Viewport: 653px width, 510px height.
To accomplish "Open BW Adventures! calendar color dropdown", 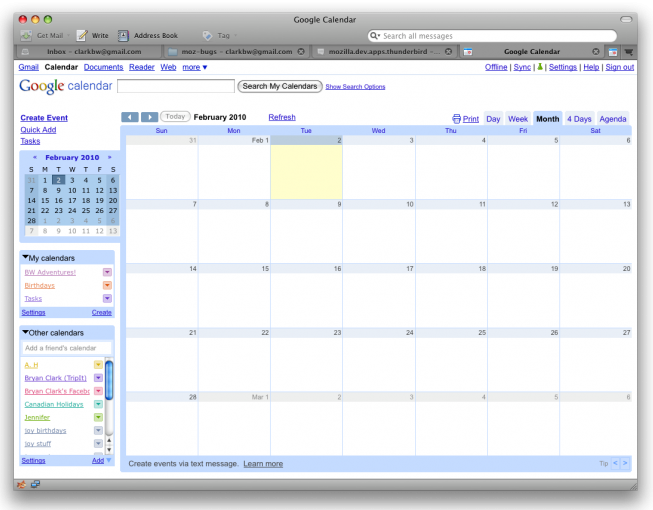I will point(107,272).
